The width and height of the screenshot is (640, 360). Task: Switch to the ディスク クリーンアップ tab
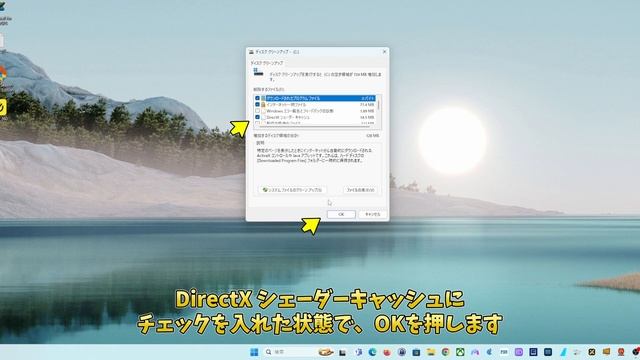pyautogui.click(x=267, y=63)
